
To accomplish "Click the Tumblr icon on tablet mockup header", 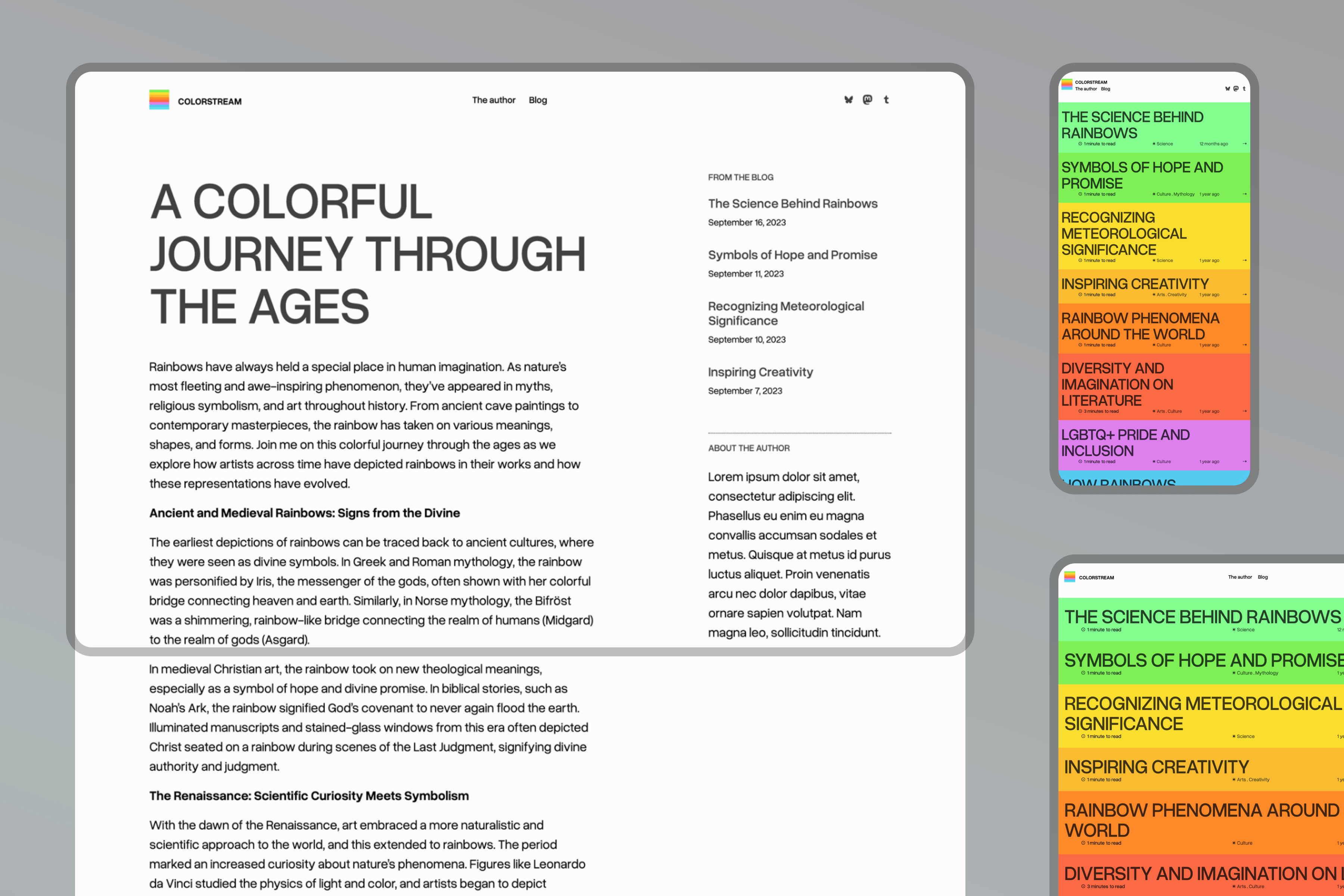I will [x=1245, y=88].
